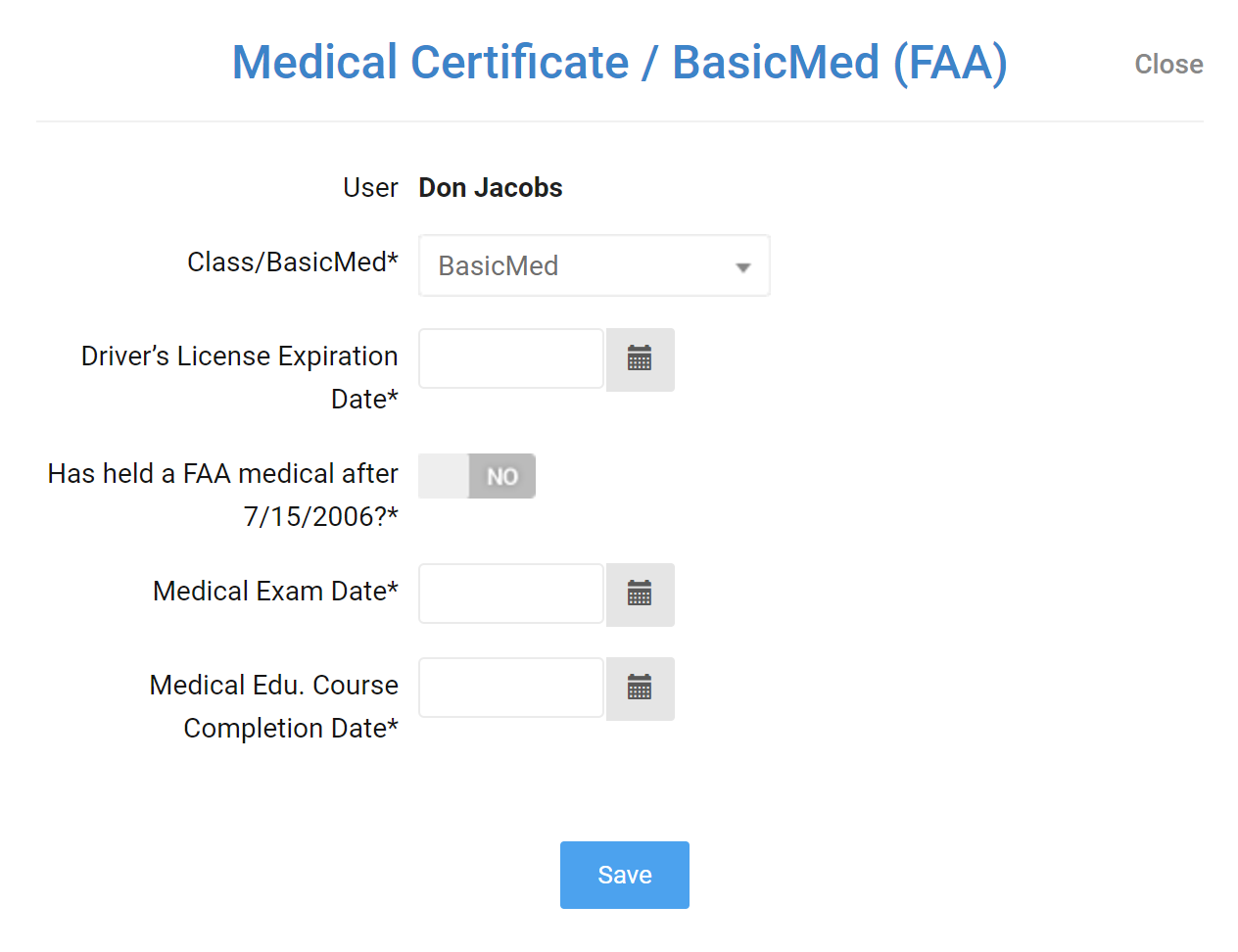Click the Medical Certificate / BasicMed heading
This screenshot has width=1238, height=952.
pos(619,62)
